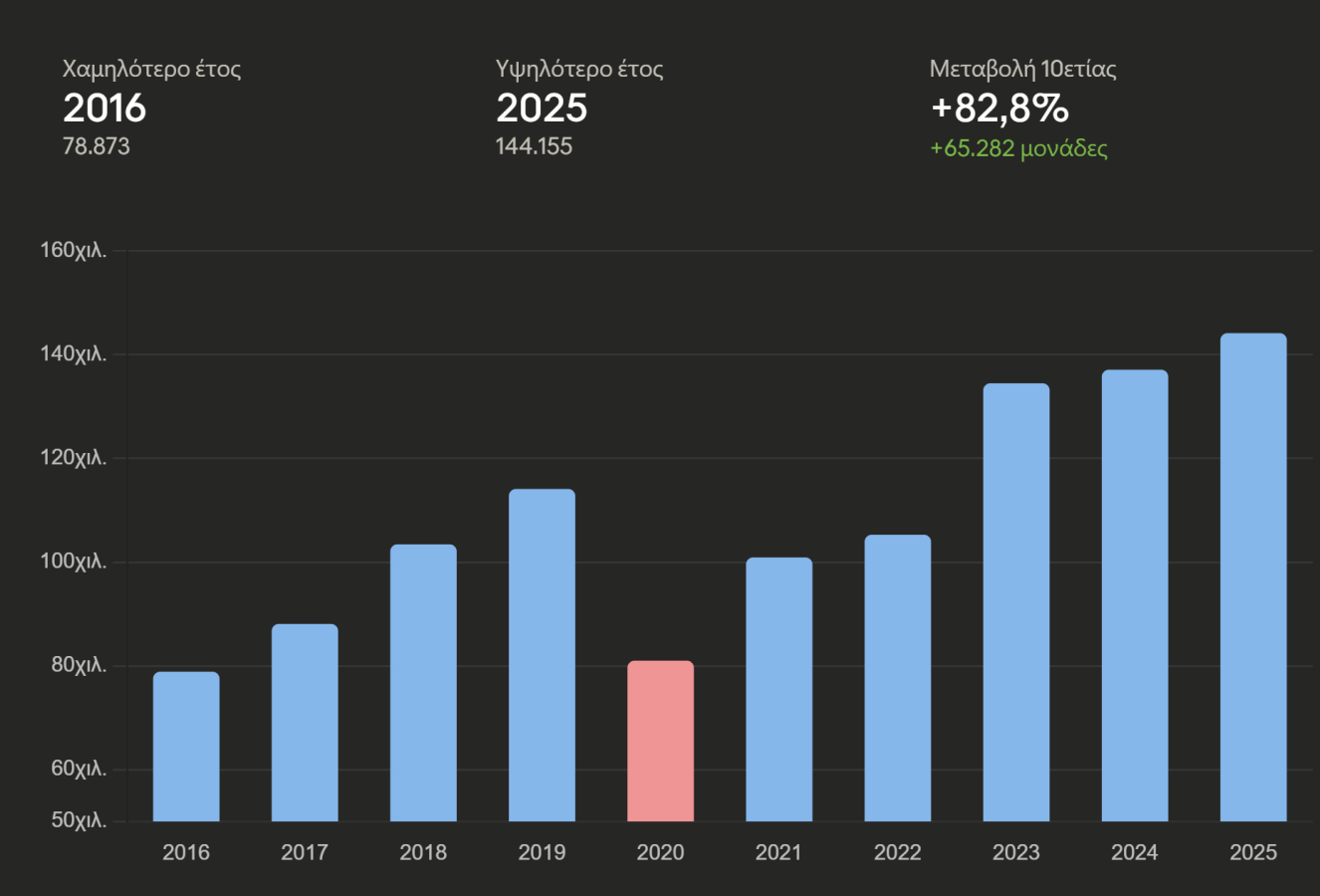This screenshot has width=1320, height=896.
Task: Select the 2019 bar in the chart
Action: pos(542,655)
